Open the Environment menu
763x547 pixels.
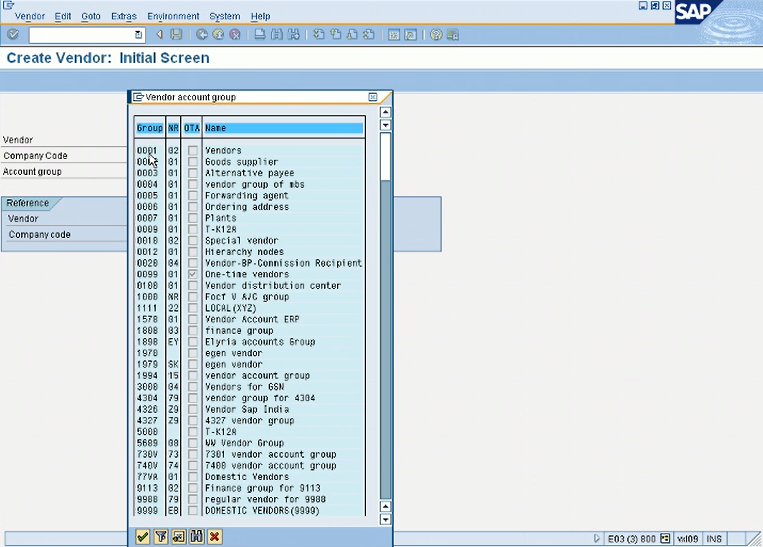[173, 16]
